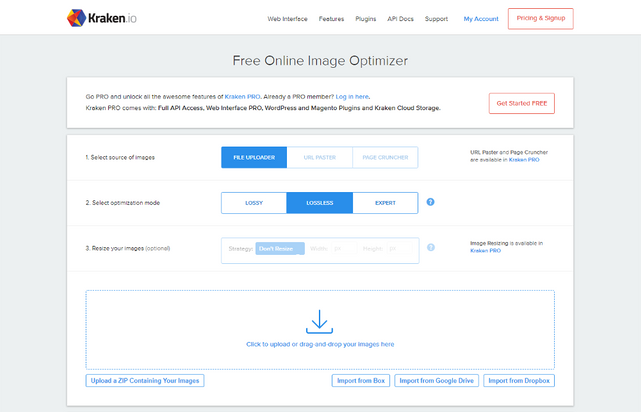The height and width of the screenshot is (412, 641).
Task: Click Import from Google Drive button
Action: point(436,381)
